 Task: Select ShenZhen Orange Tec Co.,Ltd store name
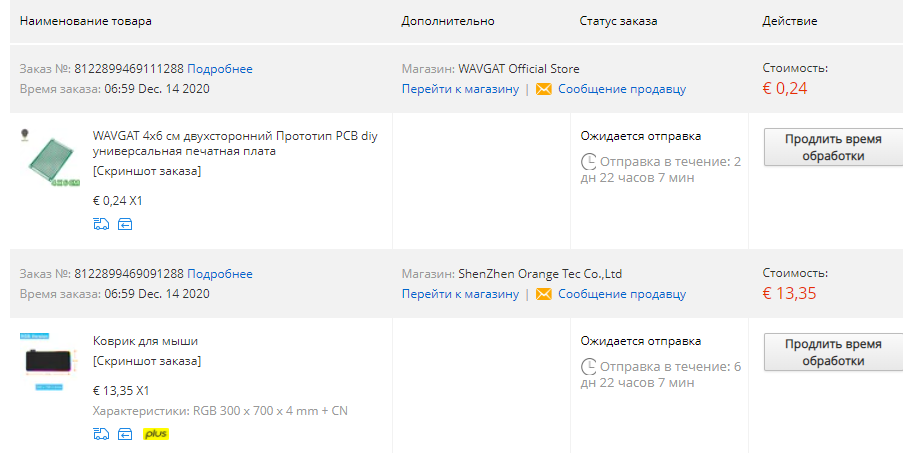[540, 274]
